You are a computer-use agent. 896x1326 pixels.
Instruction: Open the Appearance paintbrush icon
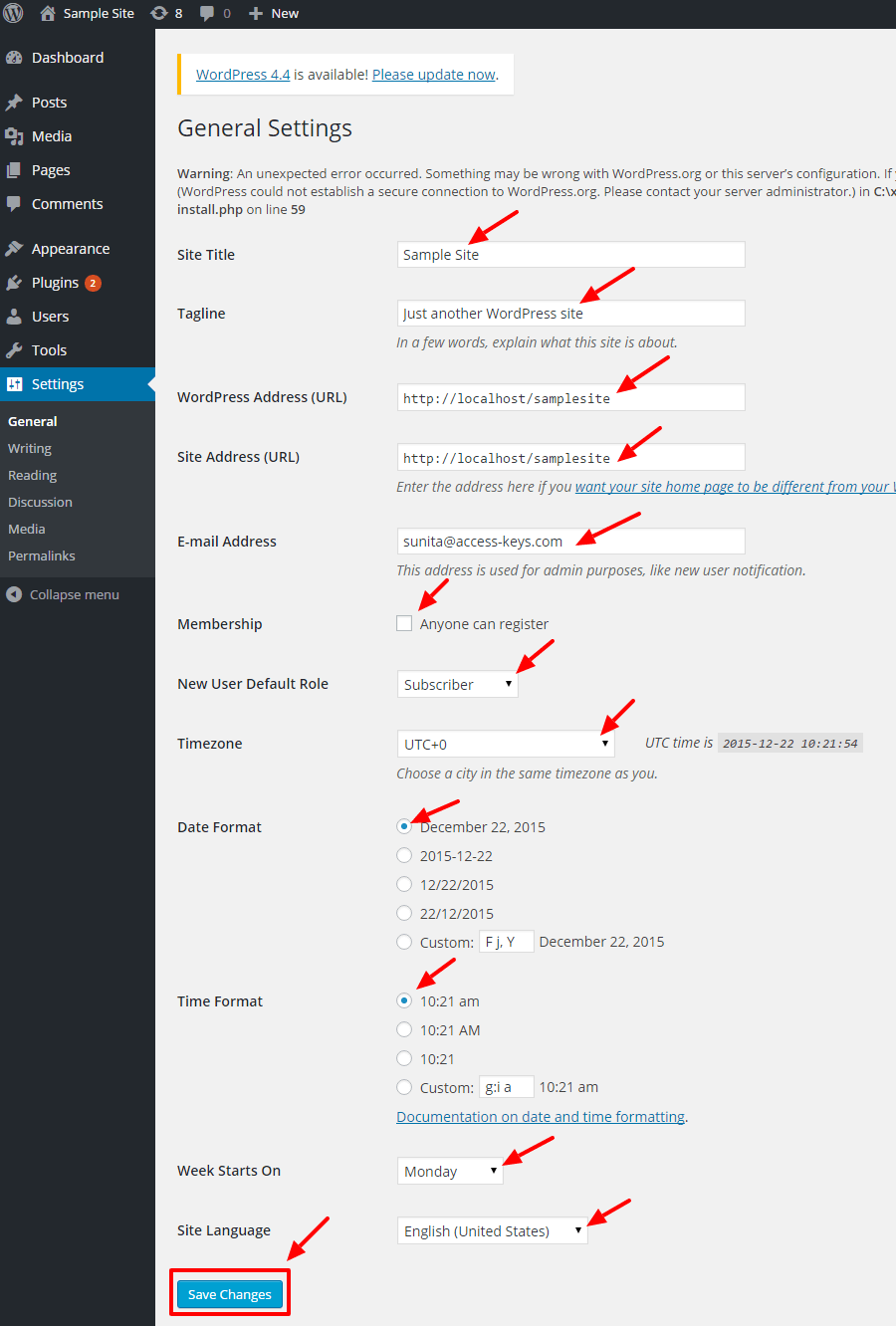14,249
